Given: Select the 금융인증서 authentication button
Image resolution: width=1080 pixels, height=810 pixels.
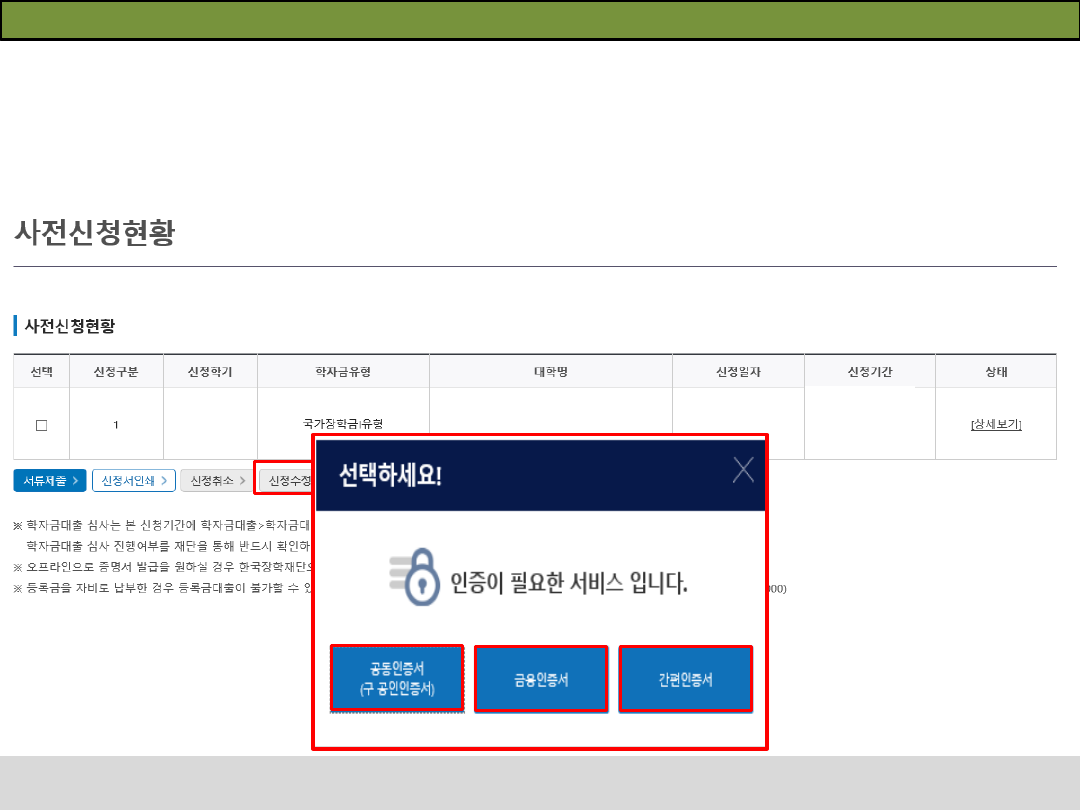Looking at the screenshot, I should 541,678.
